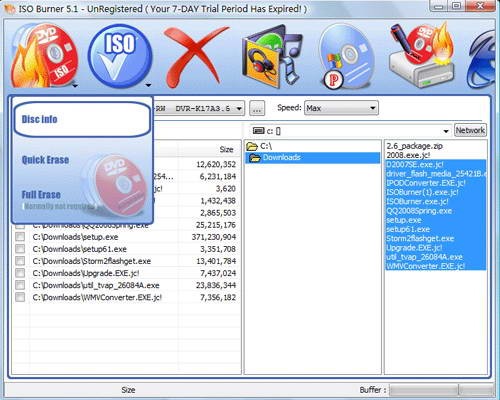Expand the DVR-K17A drive dropdown
Screen dimensions: 500x400
point(239,109)
